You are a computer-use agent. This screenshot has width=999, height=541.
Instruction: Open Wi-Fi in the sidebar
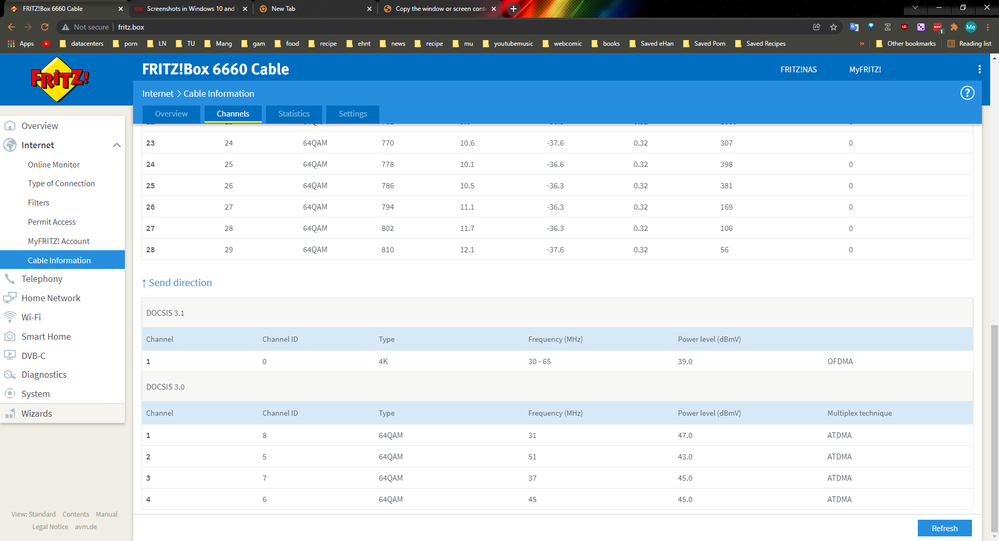coord(31,317)
